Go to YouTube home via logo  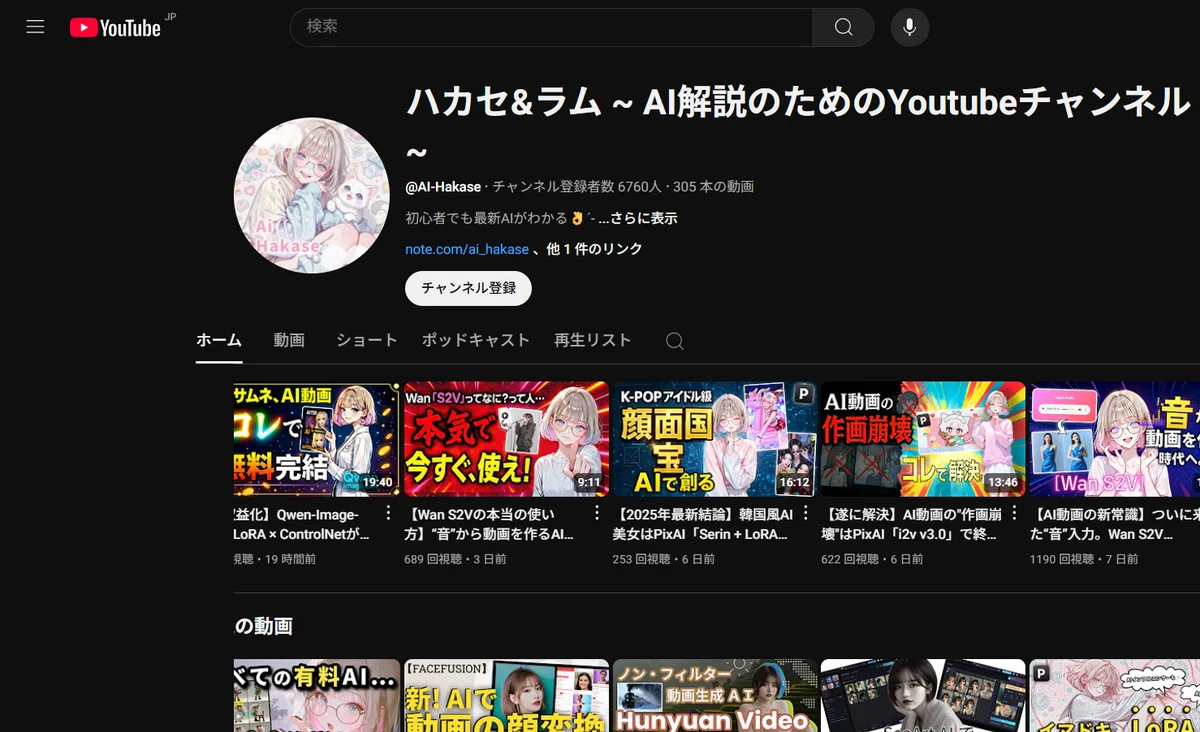[115, 28]
